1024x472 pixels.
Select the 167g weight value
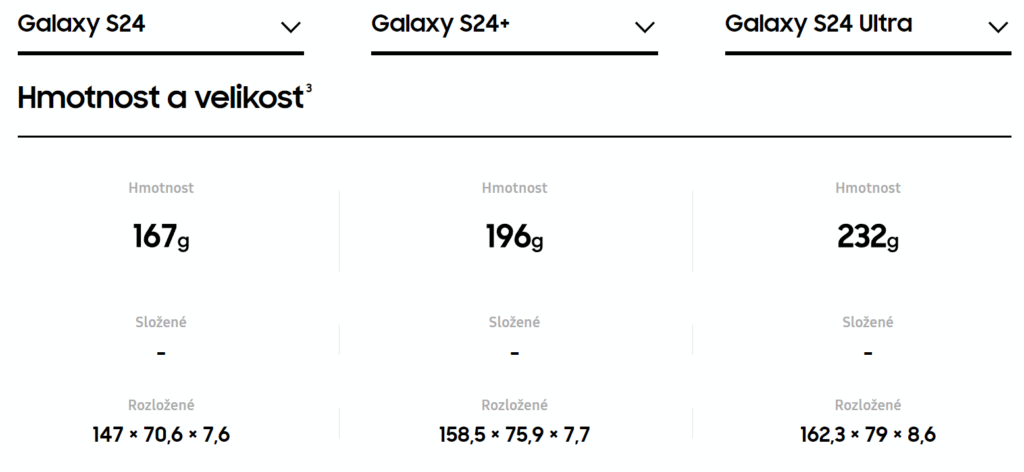point(161,236)
